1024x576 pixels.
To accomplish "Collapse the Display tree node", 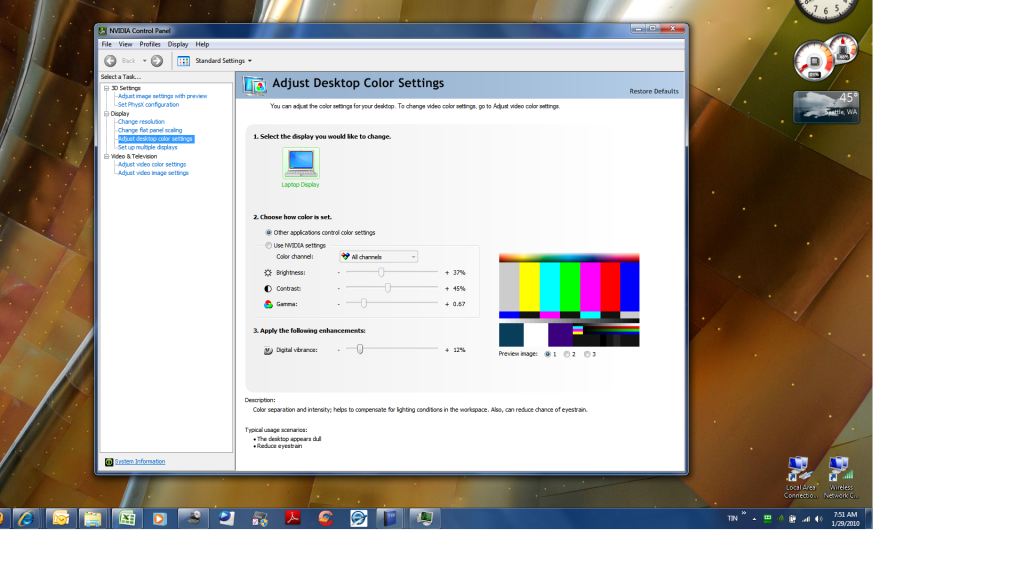I will (106, 114).
